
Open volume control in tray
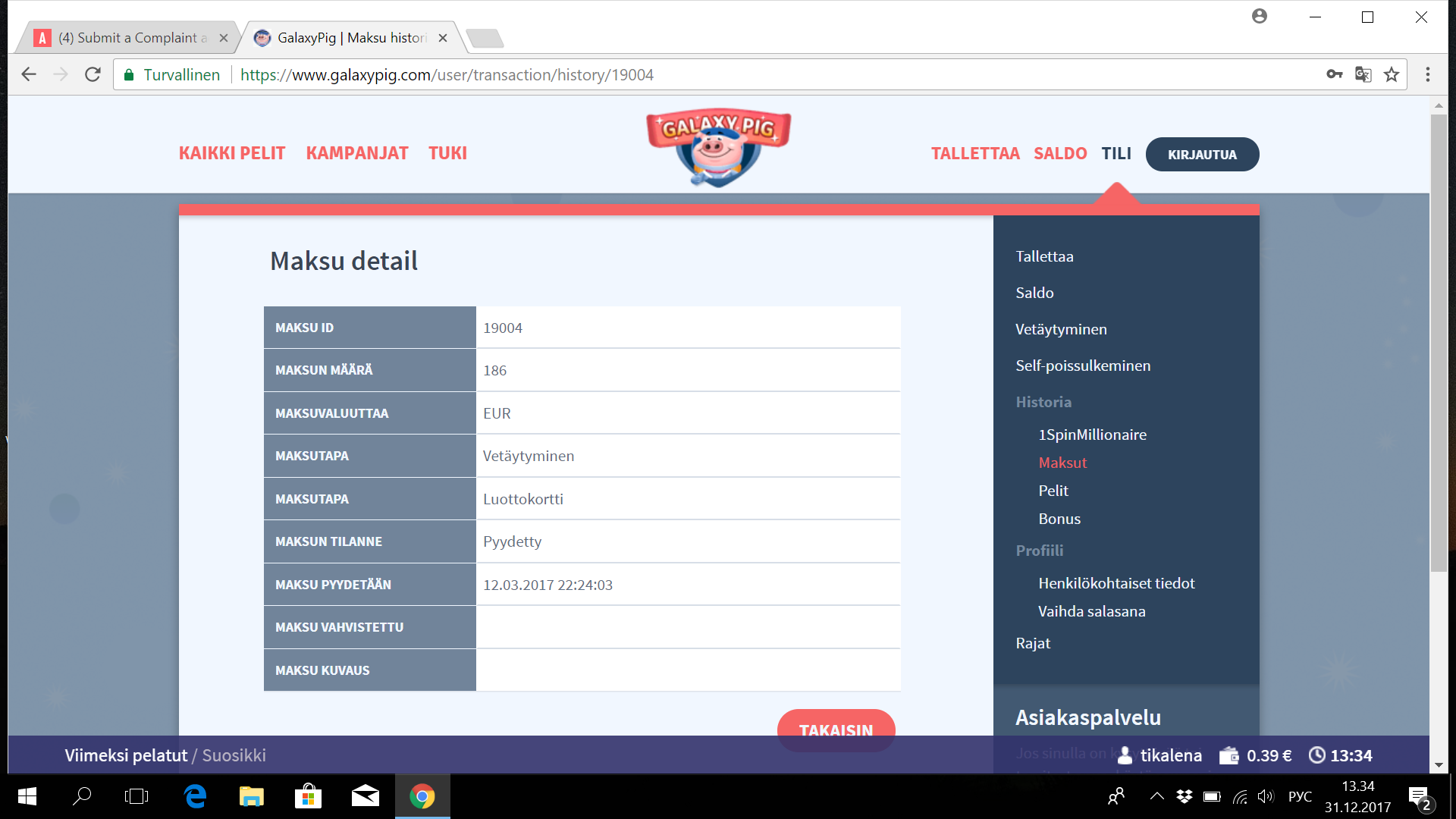click(x=1265, y=796)
